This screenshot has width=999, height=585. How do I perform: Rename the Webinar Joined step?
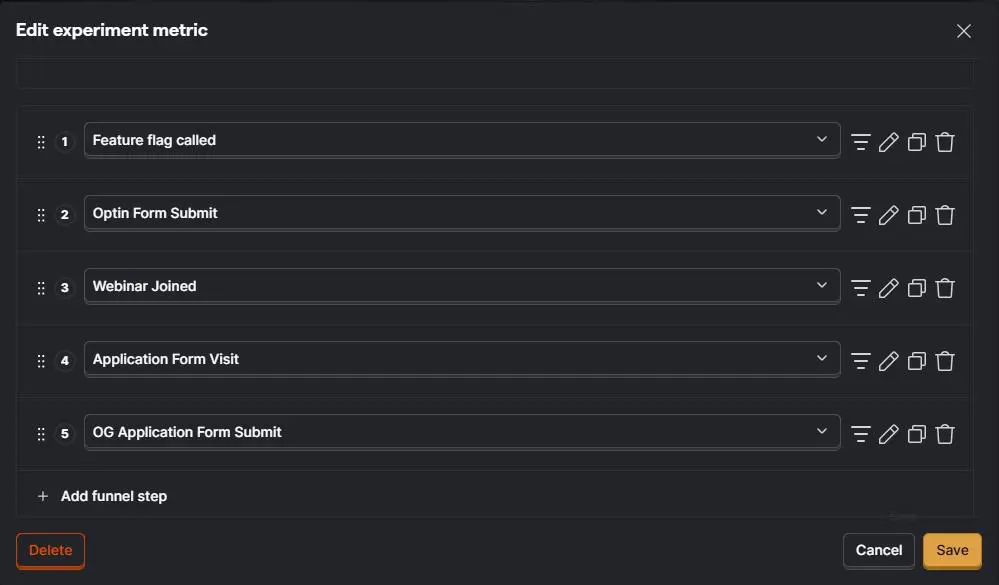(x=889, y=288)
